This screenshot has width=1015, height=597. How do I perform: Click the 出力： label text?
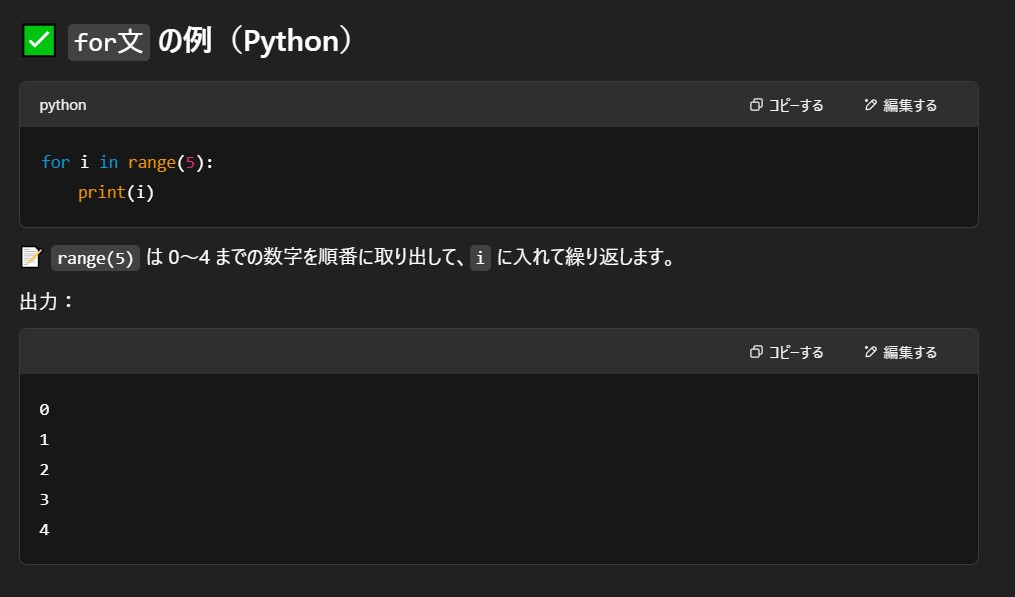[x=47, y=300]
